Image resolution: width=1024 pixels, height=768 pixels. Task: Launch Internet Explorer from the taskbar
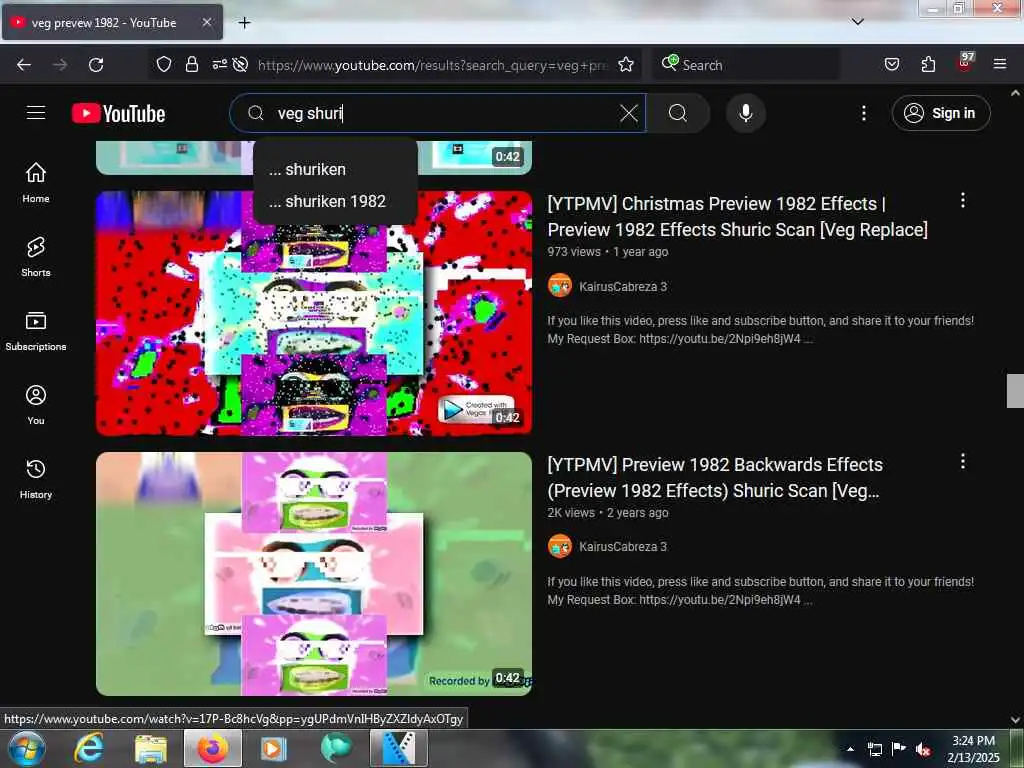89,748
